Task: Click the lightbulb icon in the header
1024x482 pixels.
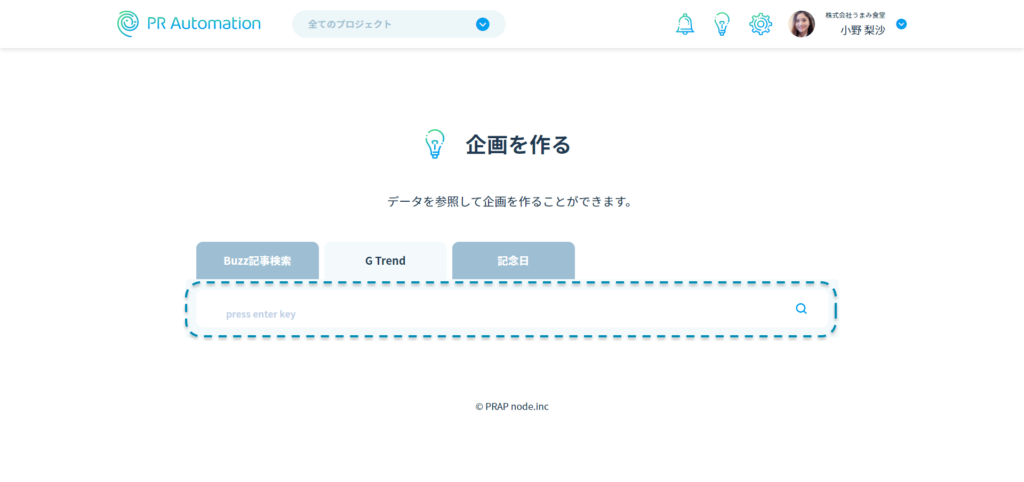Action: (722, 24)
